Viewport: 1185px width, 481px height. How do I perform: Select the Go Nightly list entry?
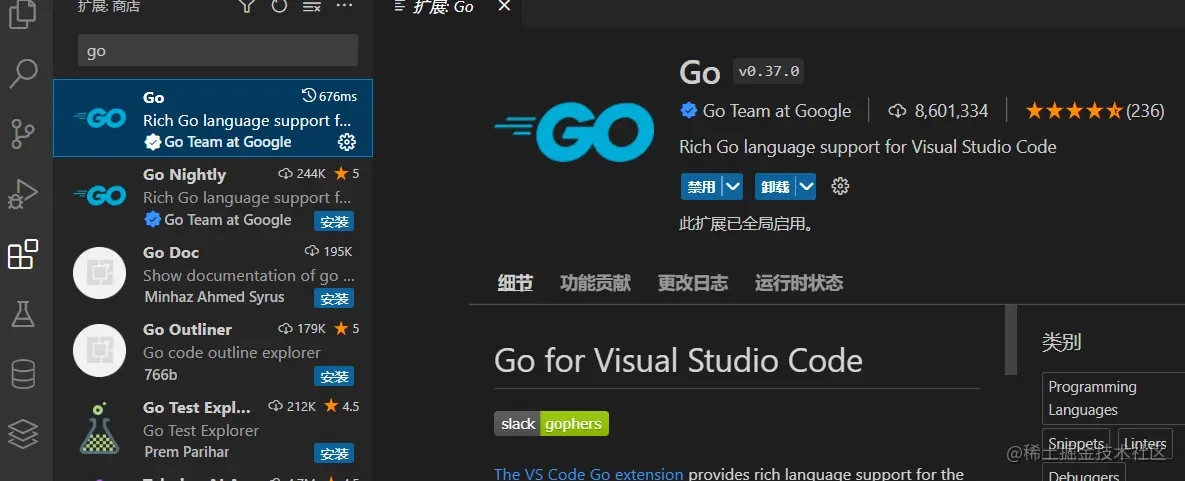tap(213, 196)
